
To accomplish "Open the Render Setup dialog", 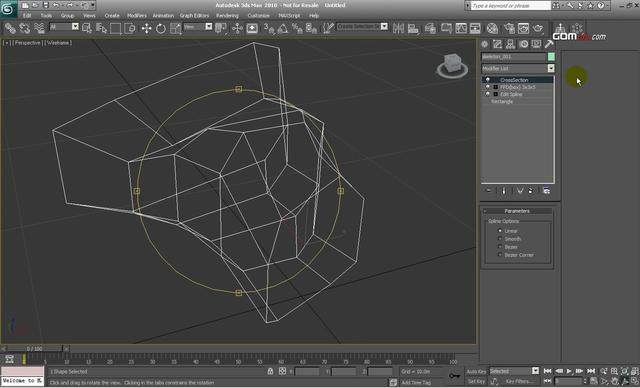I will pos(509,28).
